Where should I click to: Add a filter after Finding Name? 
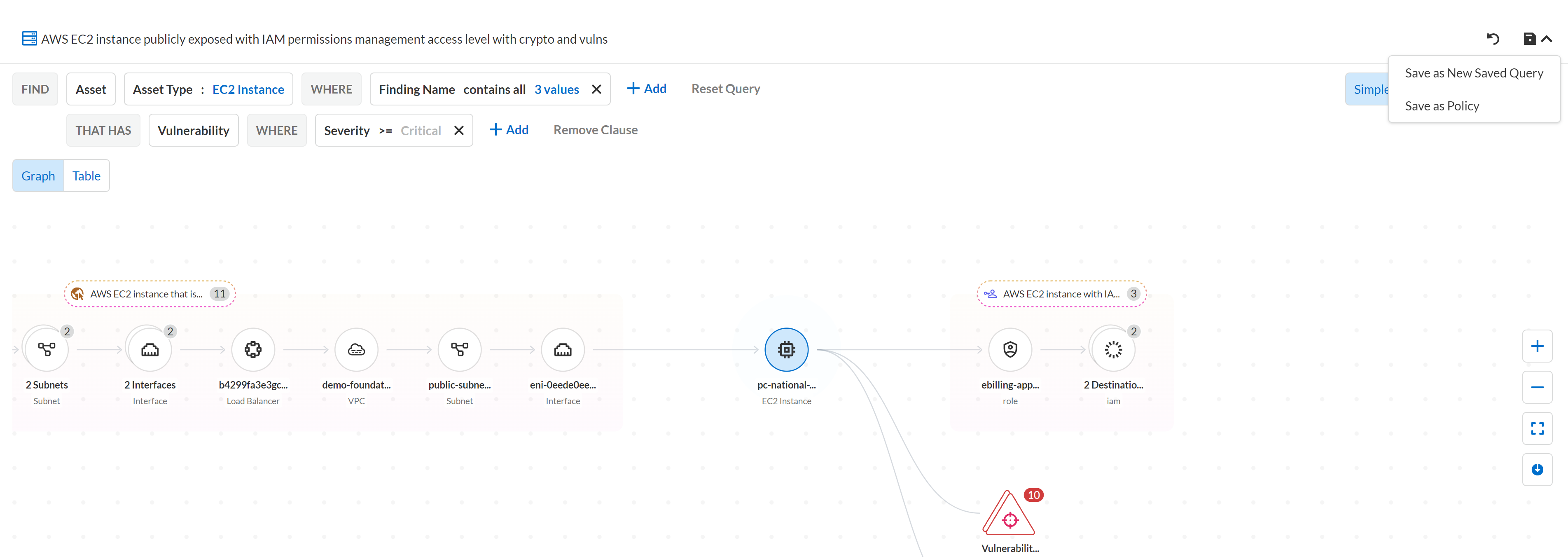pyautogui.click(x=647, y=89)
